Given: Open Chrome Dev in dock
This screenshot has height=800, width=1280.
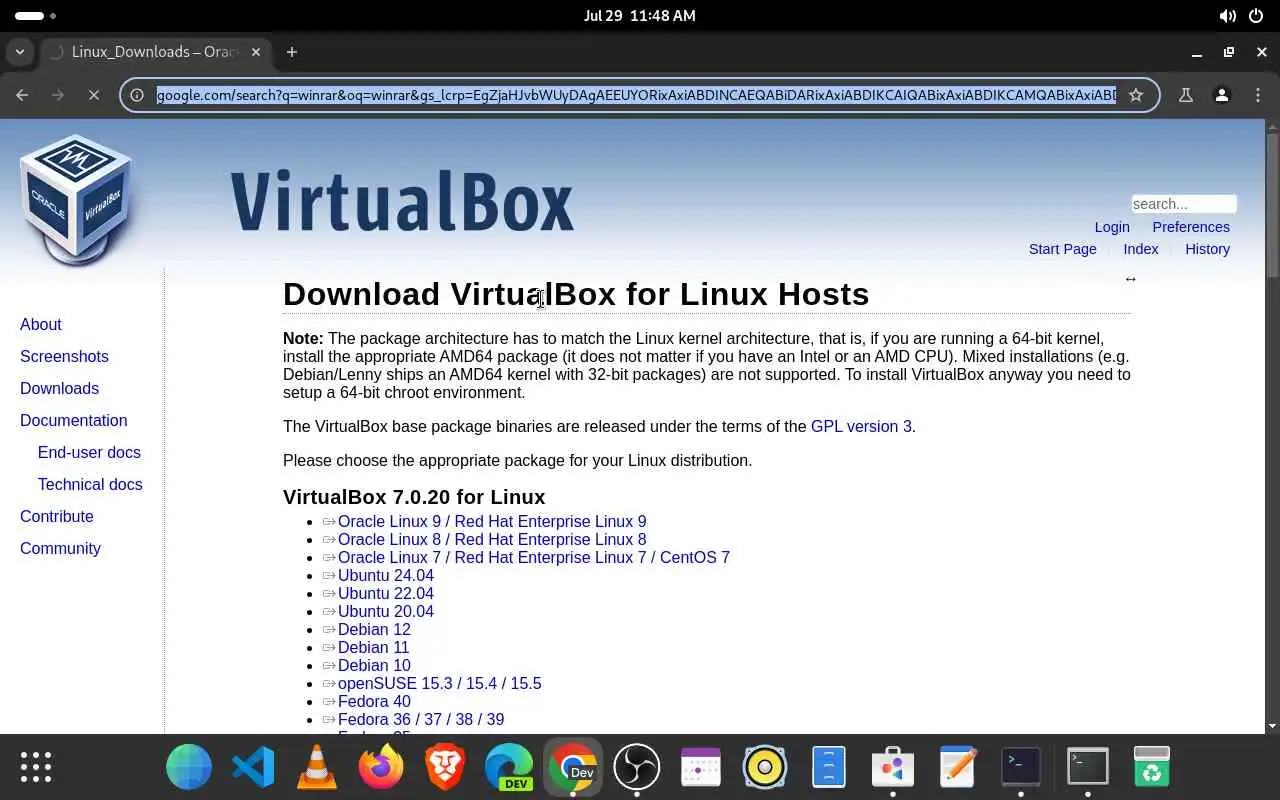Looking at the screenshot, I should tap(573, 767).
